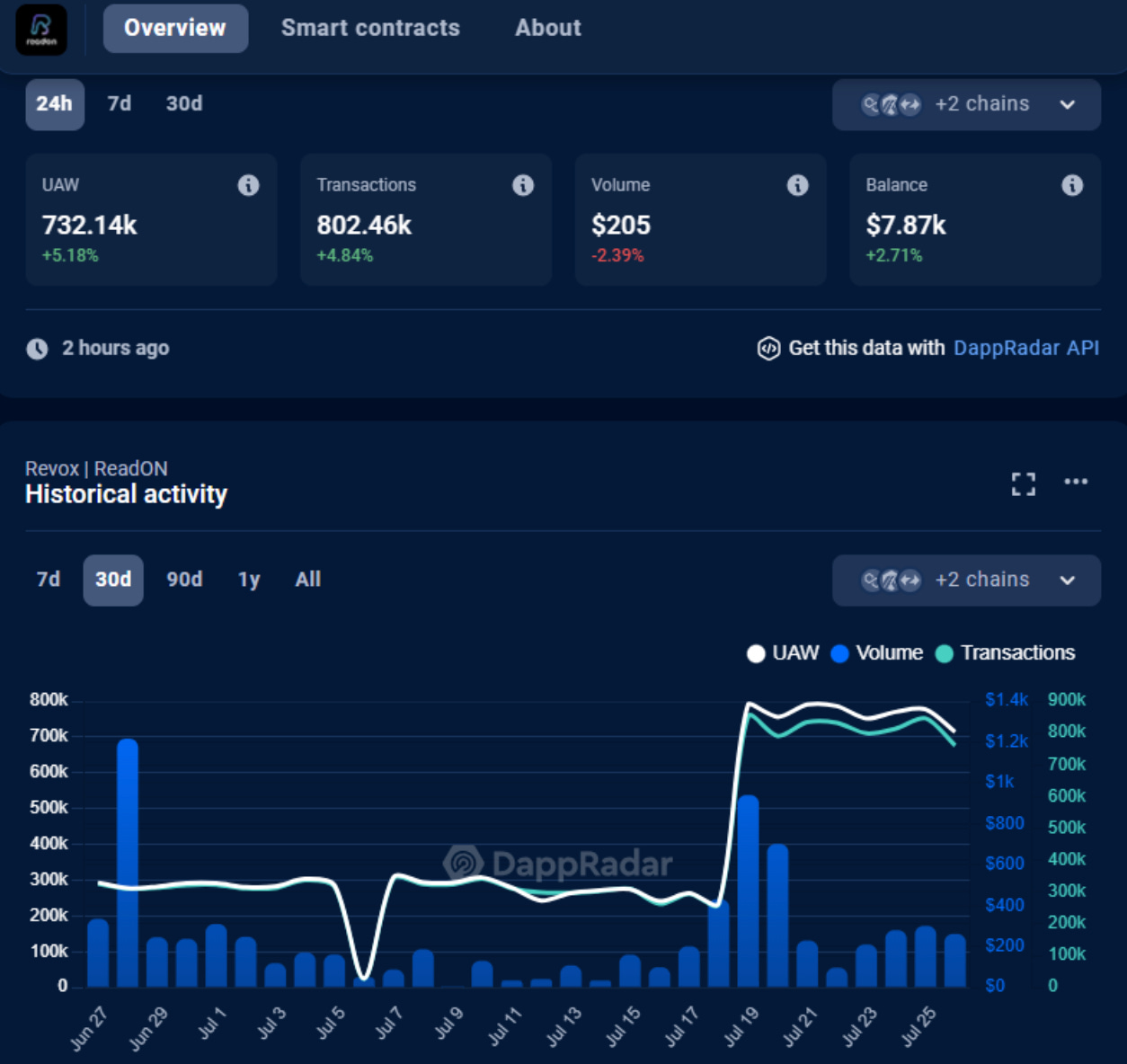
Task: Select the 7d stats period
Action: [120, 104]
